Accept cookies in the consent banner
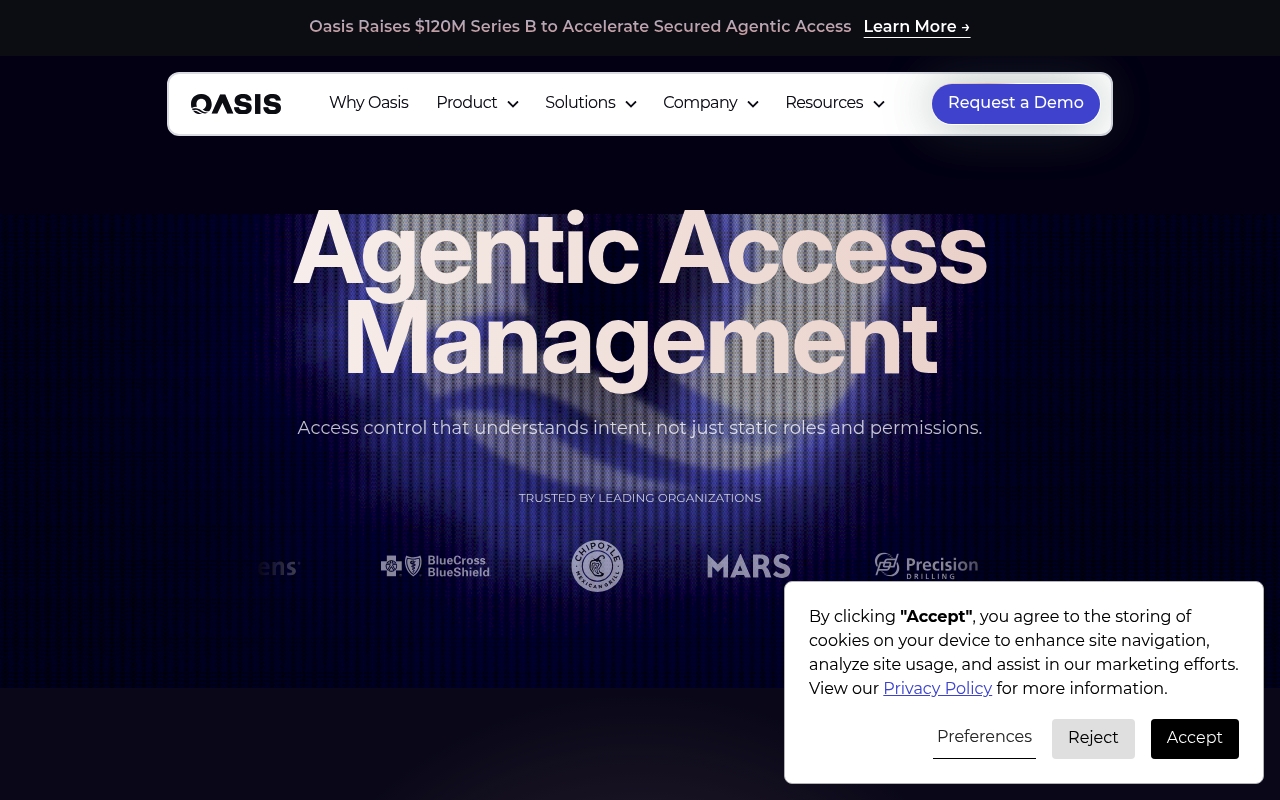Image resolution: width=1280 pixels, height=800 pixels. pyautogui.click(x=1195, y=738)
